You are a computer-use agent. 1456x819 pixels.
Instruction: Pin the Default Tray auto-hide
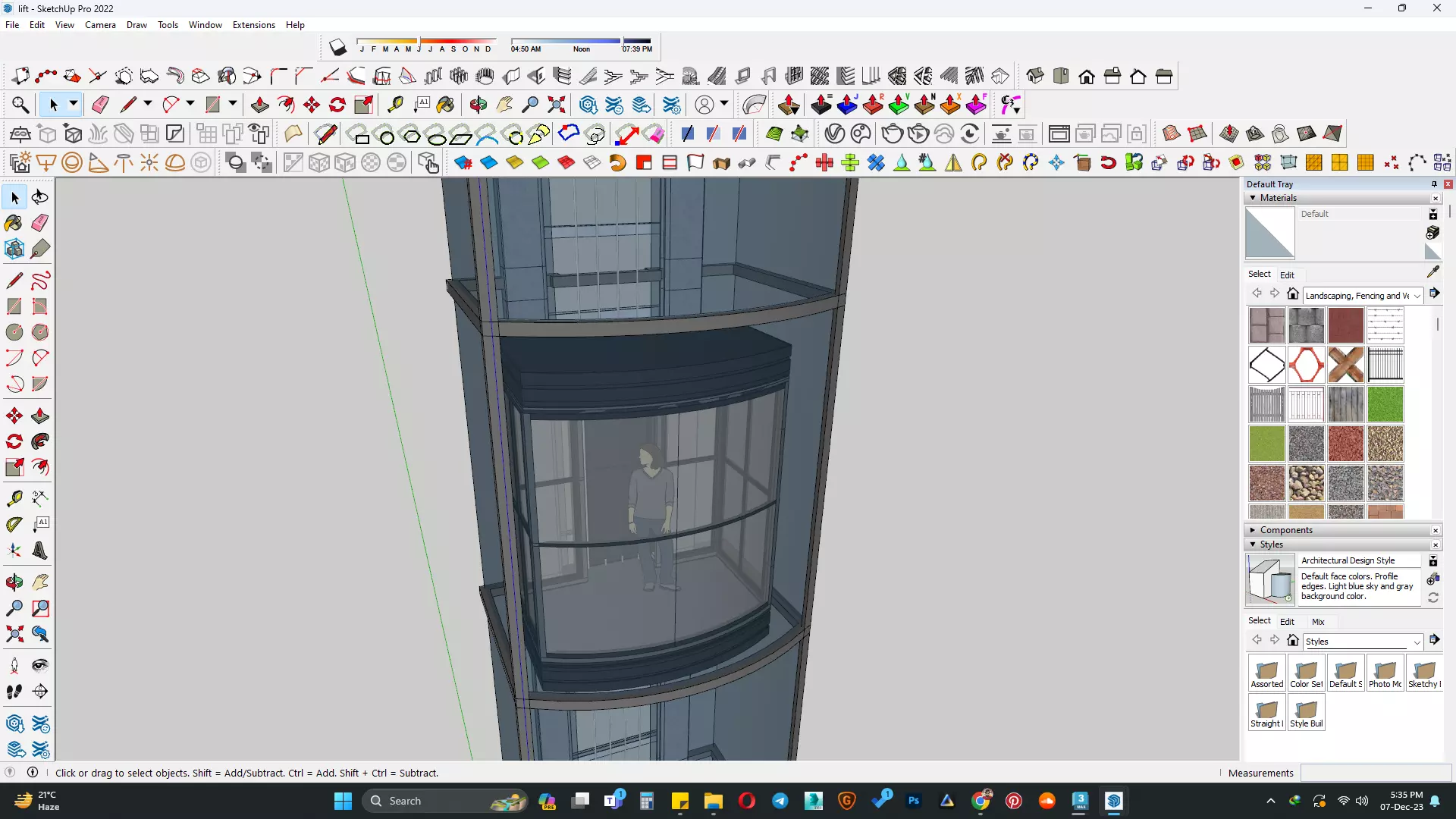(x=1434, y=184)
